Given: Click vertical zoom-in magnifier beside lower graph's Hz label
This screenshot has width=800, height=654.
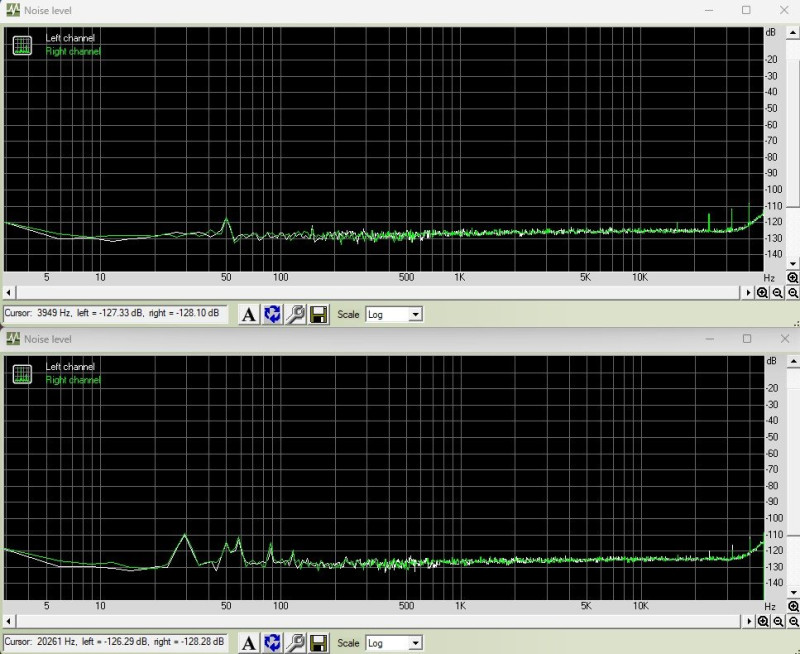Looking at the screenshot, I should 793,606.
